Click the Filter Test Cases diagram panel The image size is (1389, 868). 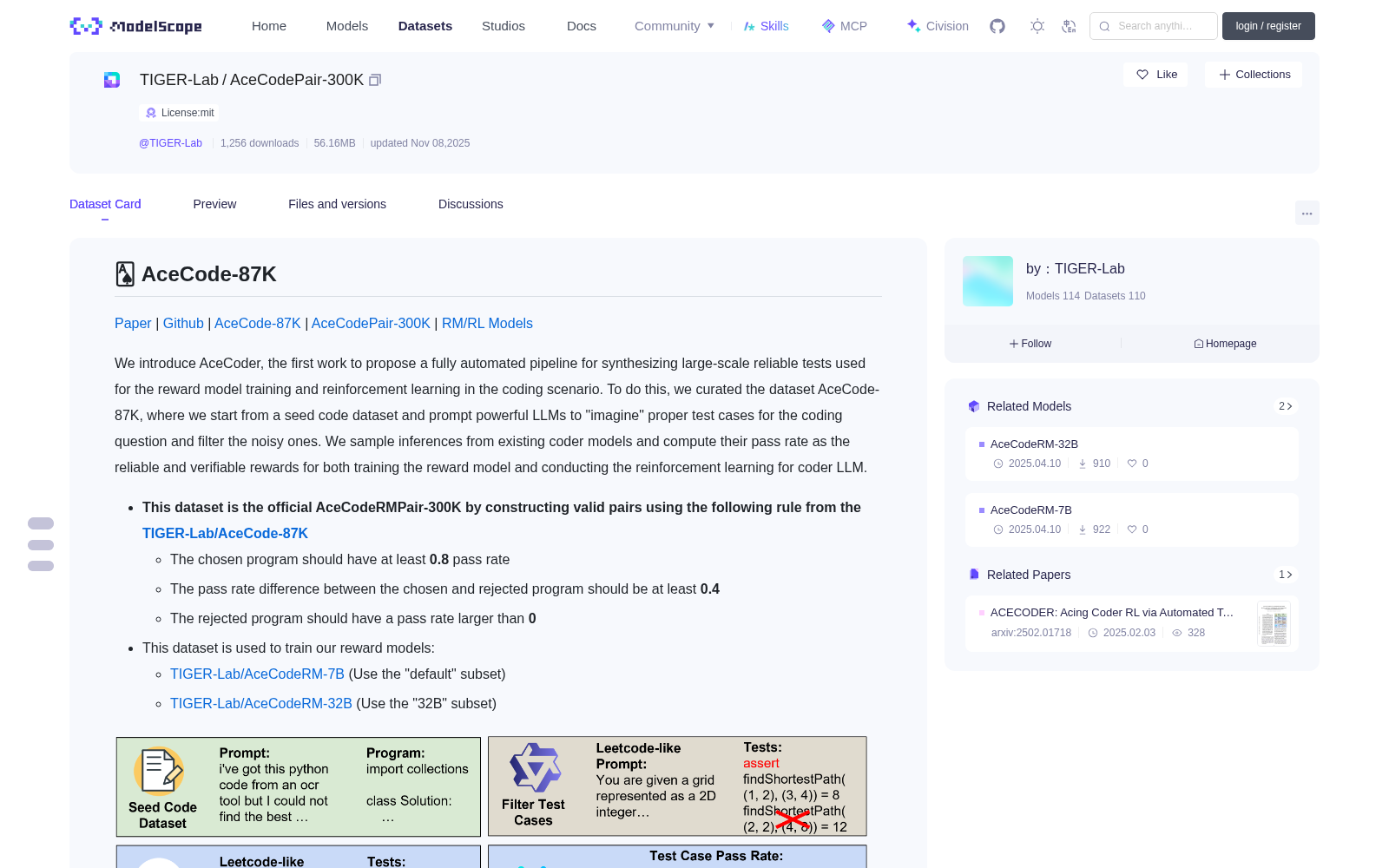point(677,786)
